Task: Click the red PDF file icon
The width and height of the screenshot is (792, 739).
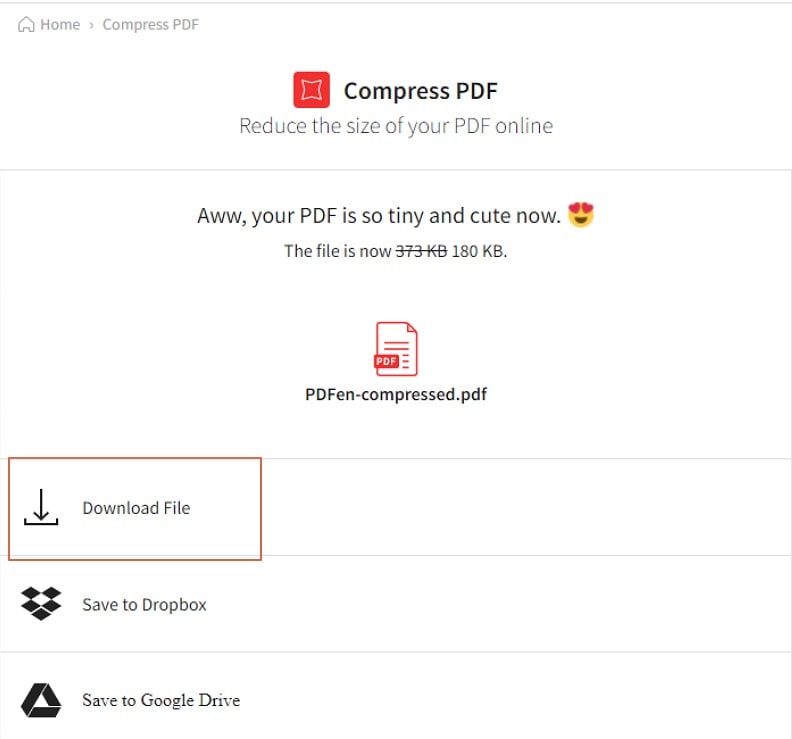Action: pos(396,349)
